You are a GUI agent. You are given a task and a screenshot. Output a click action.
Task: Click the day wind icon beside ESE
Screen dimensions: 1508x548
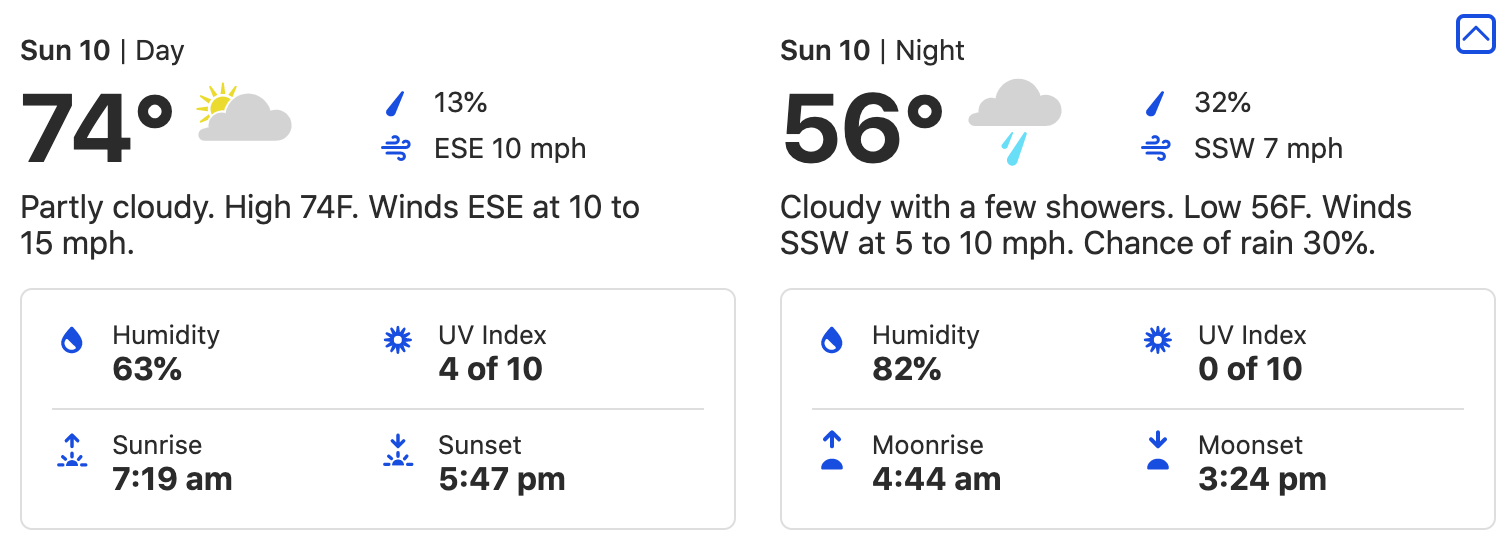pos(396,150)
